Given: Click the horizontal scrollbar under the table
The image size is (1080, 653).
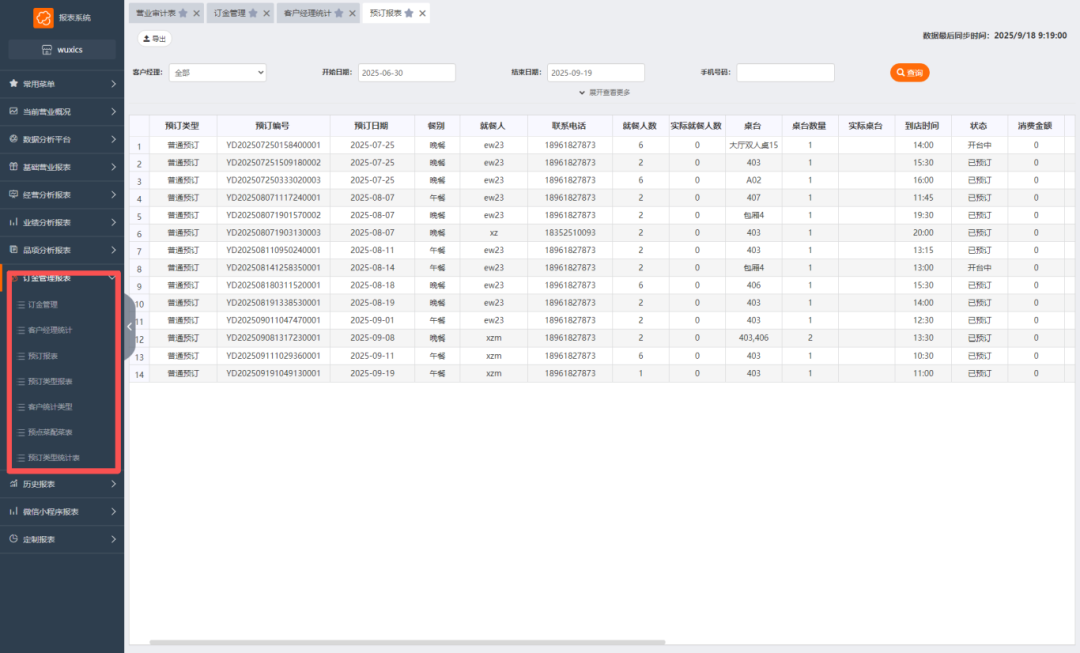Looking at the screenshot, I should pos(407,642).
